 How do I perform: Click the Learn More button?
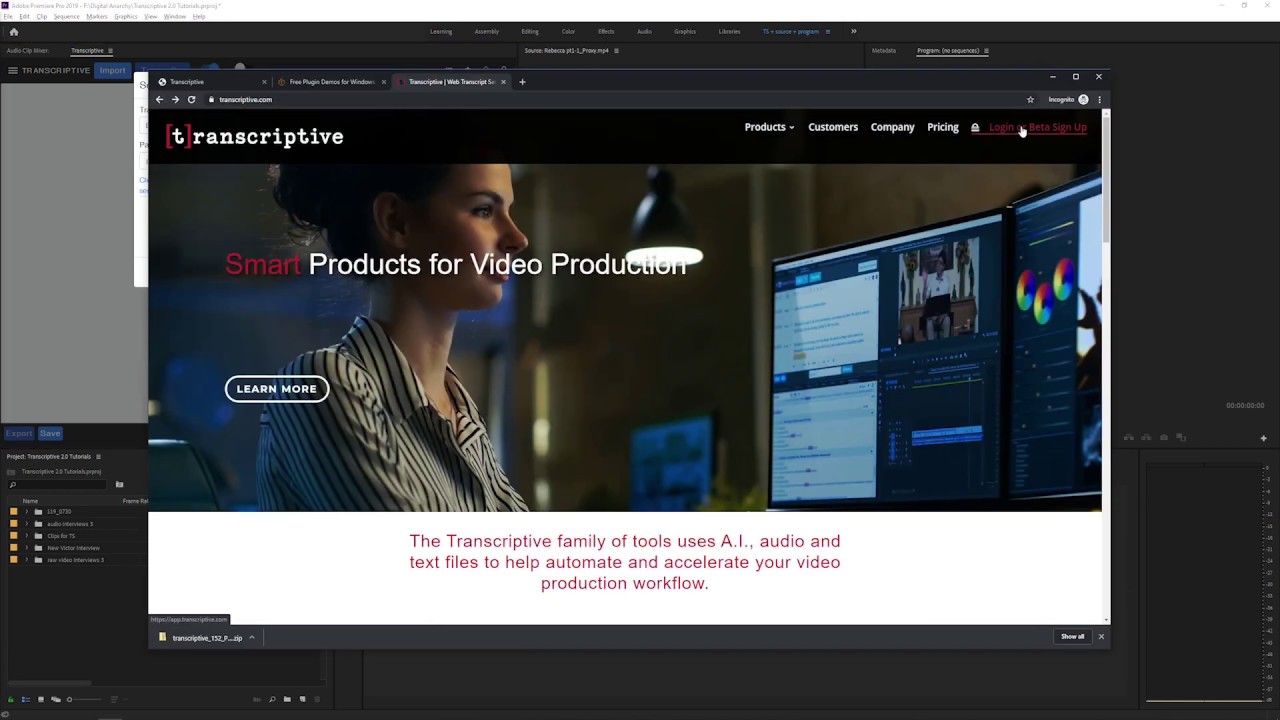pyautogui.click(x=277, y=389)
